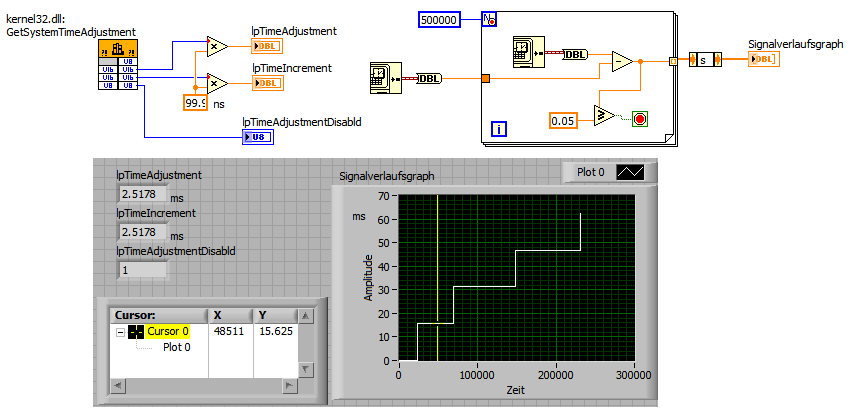Click the subtract node in the loop
Image resolution: width=853 pixels, height=410 pixels.
click(622, 61)
